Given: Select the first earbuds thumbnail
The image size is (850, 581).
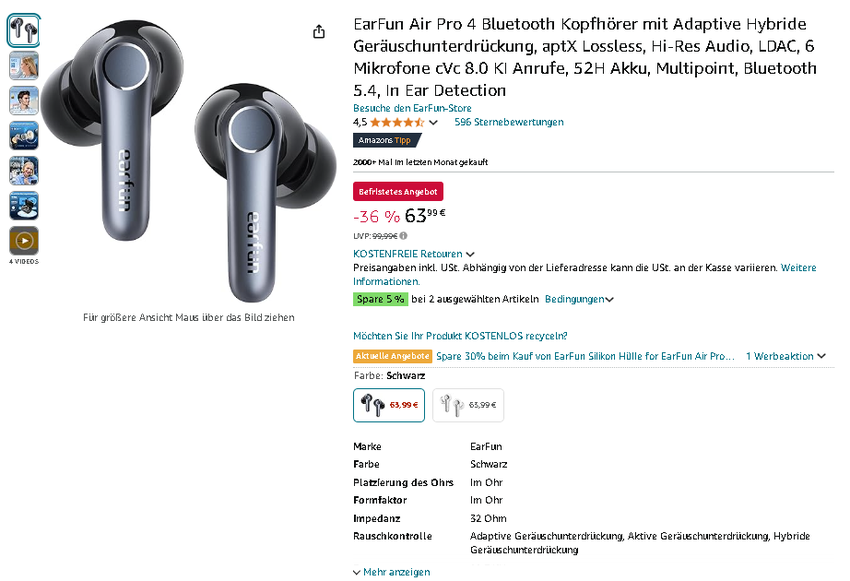Looking at the screenshot, I should [x=24, y=31].
